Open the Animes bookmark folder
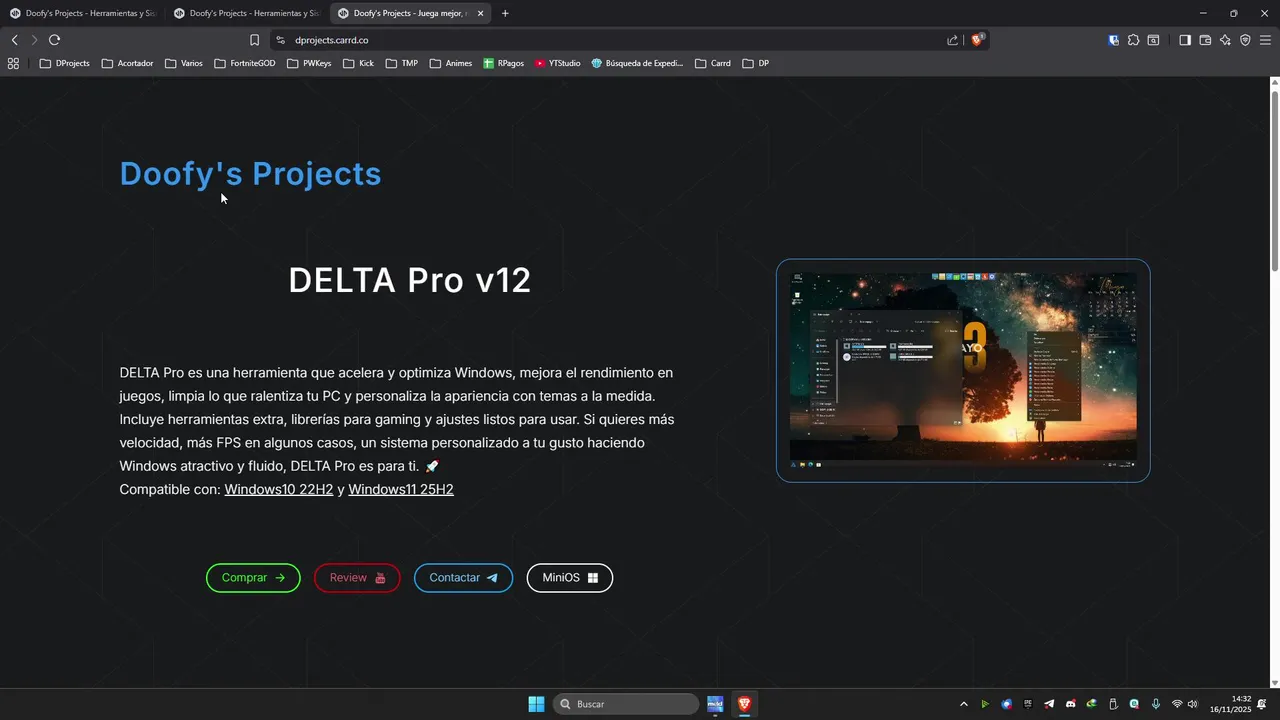This screenshot has width=1280, height=720. [x=451, y=63]
